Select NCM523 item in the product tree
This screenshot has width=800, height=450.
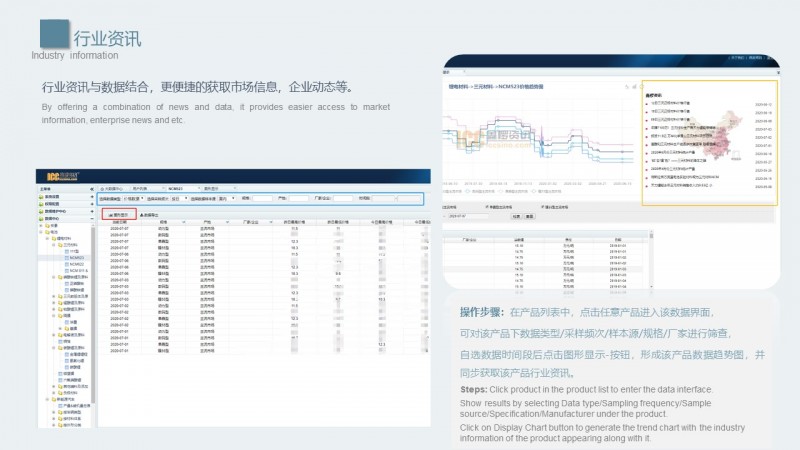pos(75,257)
